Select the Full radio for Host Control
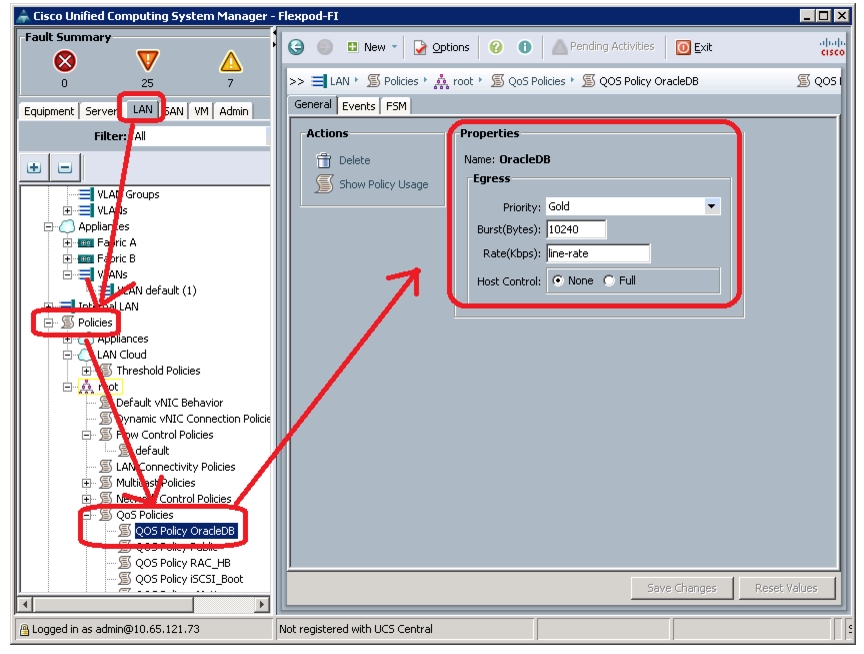Viewport: 864px width, 654px height. (x=609, y=281)
